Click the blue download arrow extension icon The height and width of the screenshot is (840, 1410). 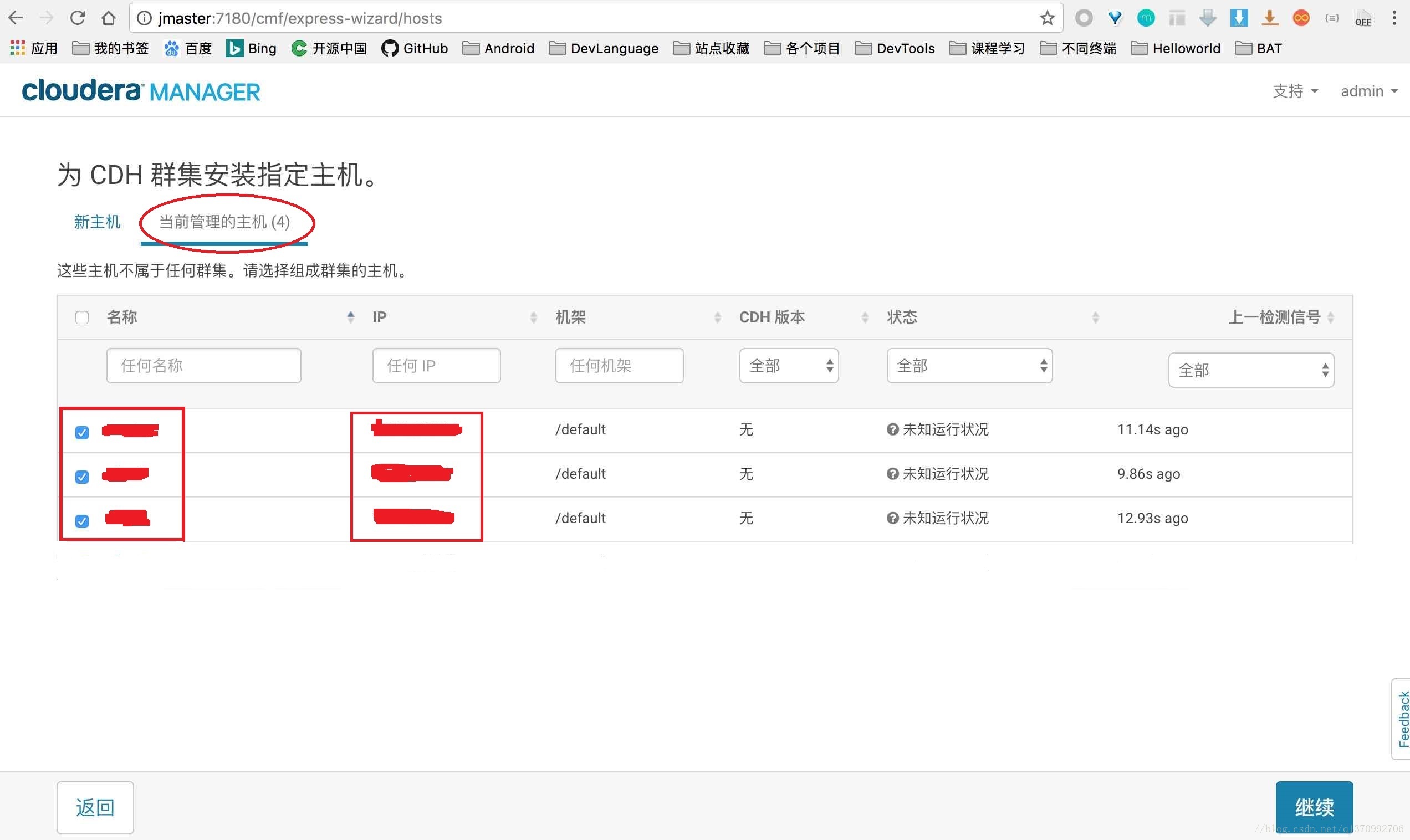(x=1239, y=18)
